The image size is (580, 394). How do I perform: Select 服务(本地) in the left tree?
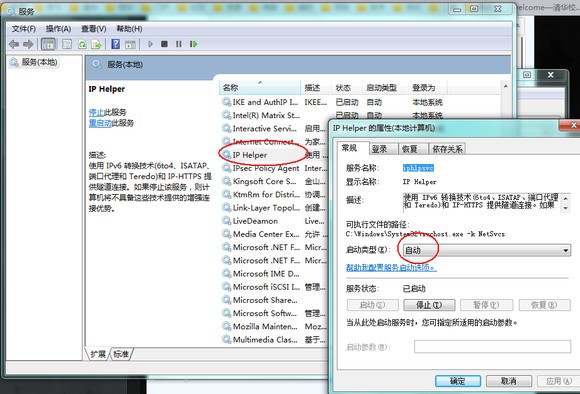(x=39, y=62)
